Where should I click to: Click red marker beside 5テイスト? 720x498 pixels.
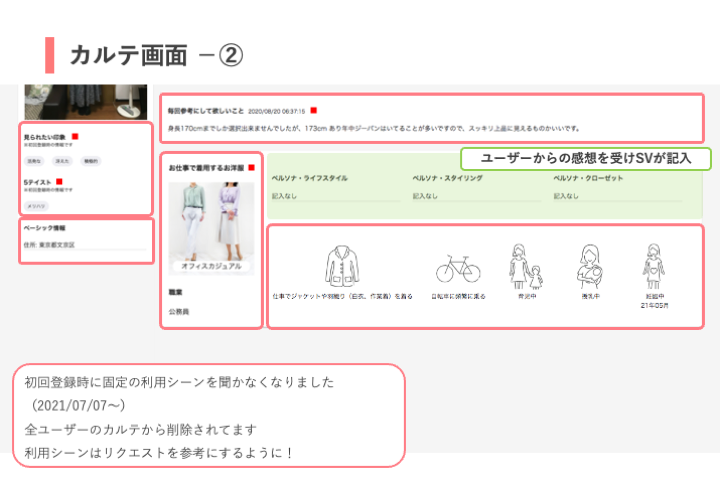tap(61, 182)
